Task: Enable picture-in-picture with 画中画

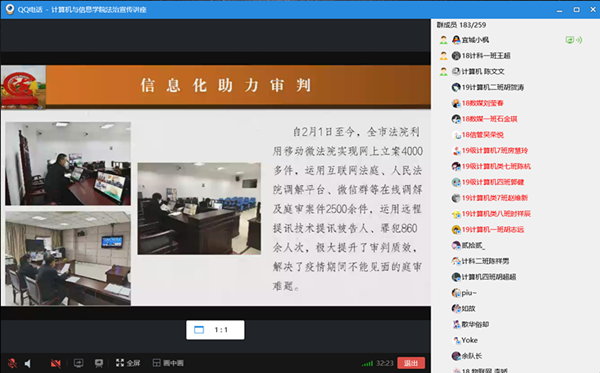Action: 168,363
